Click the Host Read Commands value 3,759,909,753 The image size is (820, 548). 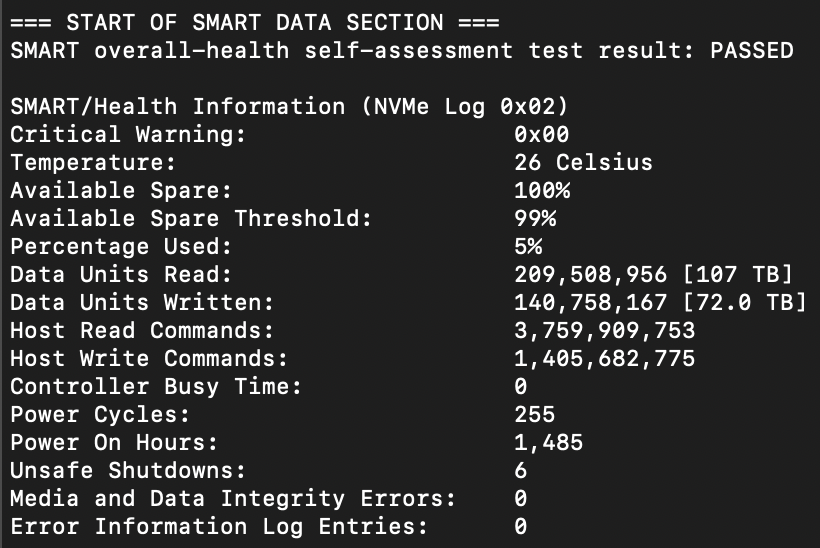pyautogui.click(x=604, y=330)
